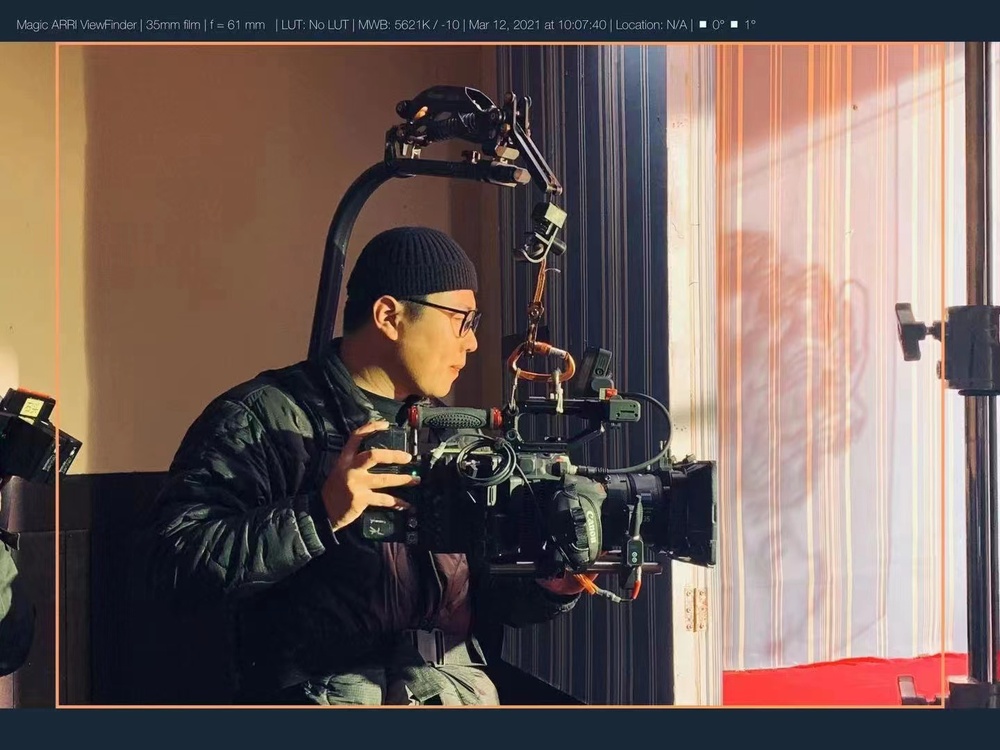Click the shadow on the striped curtain
This screenshot has height=750, width=1000.
click(x=800, y=330)
